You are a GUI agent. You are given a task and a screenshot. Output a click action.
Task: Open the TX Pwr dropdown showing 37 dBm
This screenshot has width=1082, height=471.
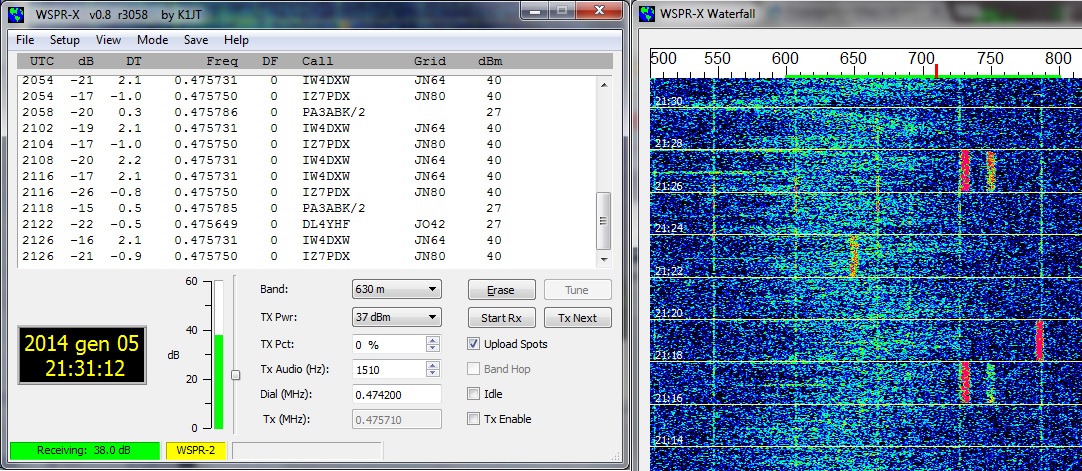(396, 317)
